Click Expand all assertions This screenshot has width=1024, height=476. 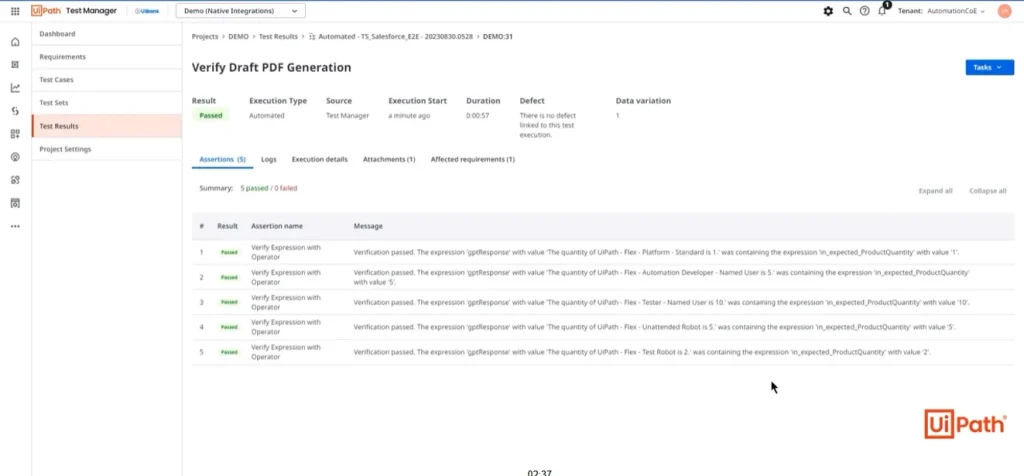pos(935,191)
